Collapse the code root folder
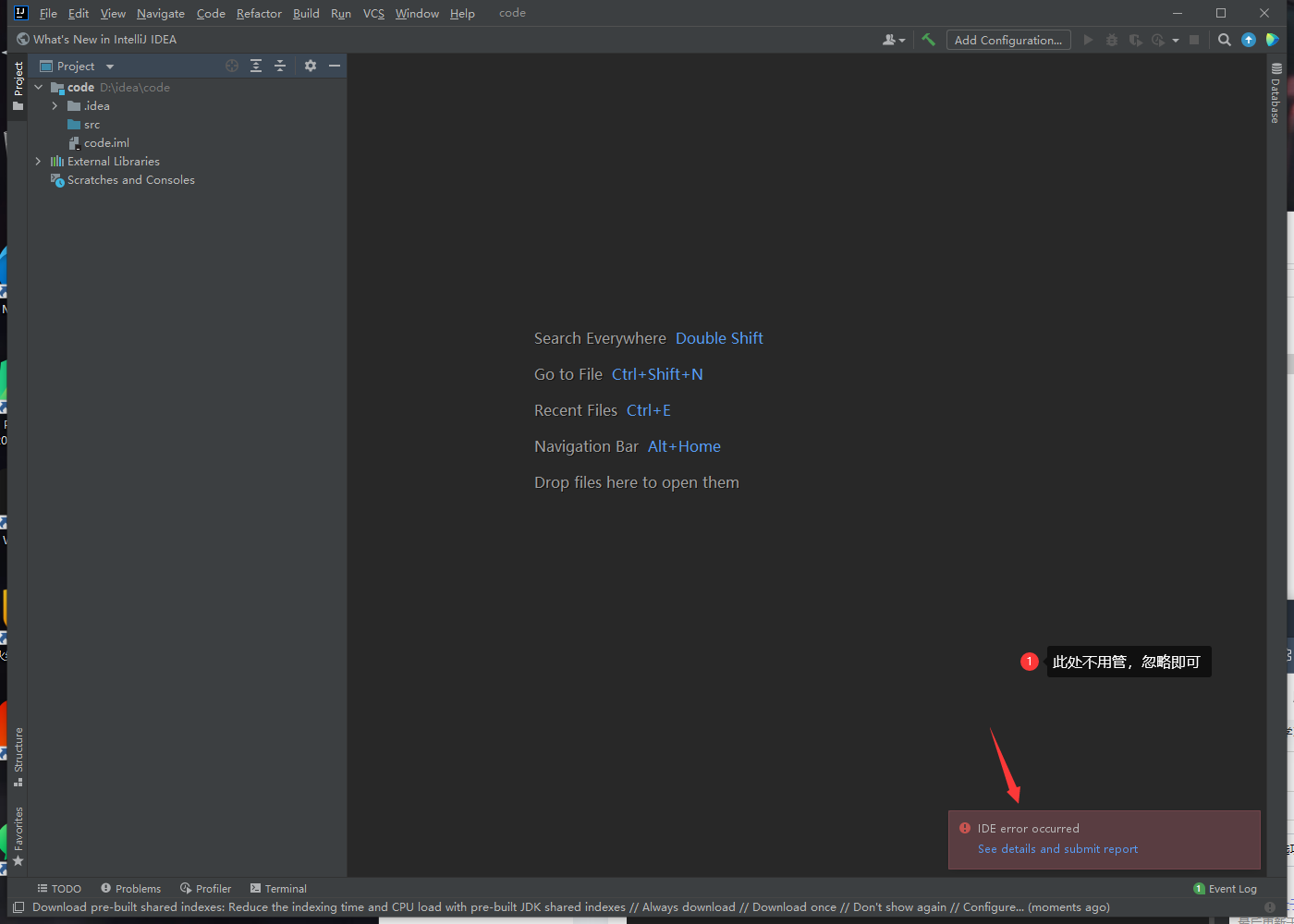1294x924 pixels. (39, 87)
